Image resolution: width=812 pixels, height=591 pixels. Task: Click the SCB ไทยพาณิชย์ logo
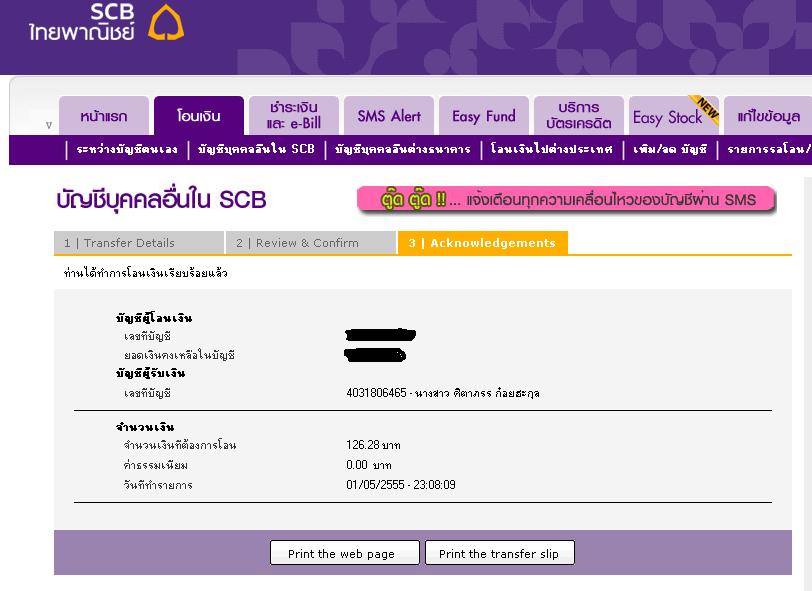pos(106,22)
